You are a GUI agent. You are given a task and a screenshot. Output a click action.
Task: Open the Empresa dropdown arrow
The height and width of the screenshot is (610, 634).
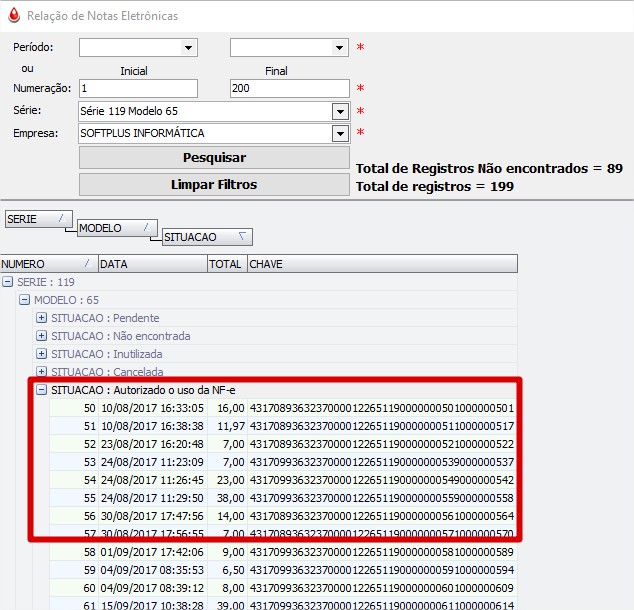340,133
